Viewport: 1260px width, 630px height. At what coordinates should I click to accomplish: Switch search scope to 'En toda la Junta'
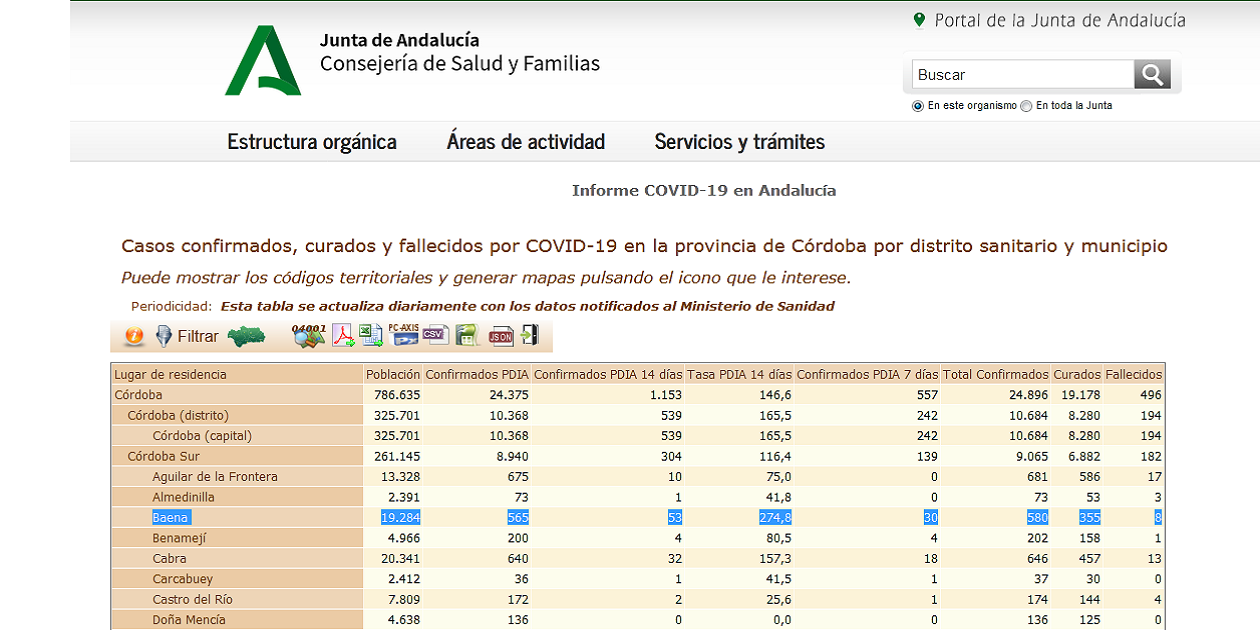[x=1026, y=106]
